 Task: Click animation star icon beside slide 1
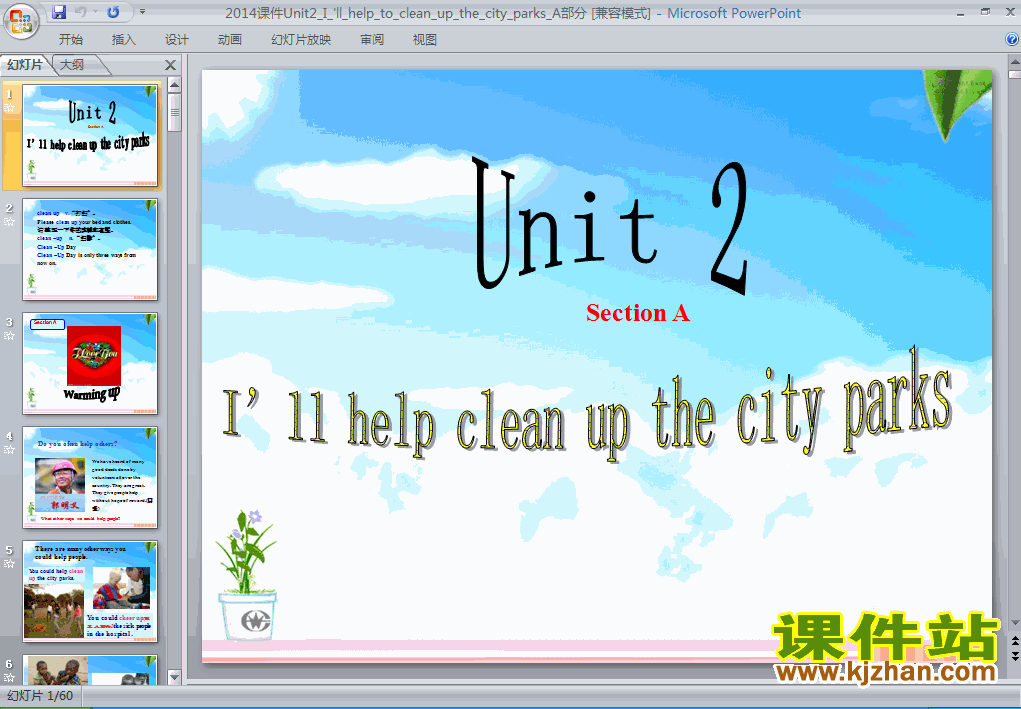coord(9,108)
